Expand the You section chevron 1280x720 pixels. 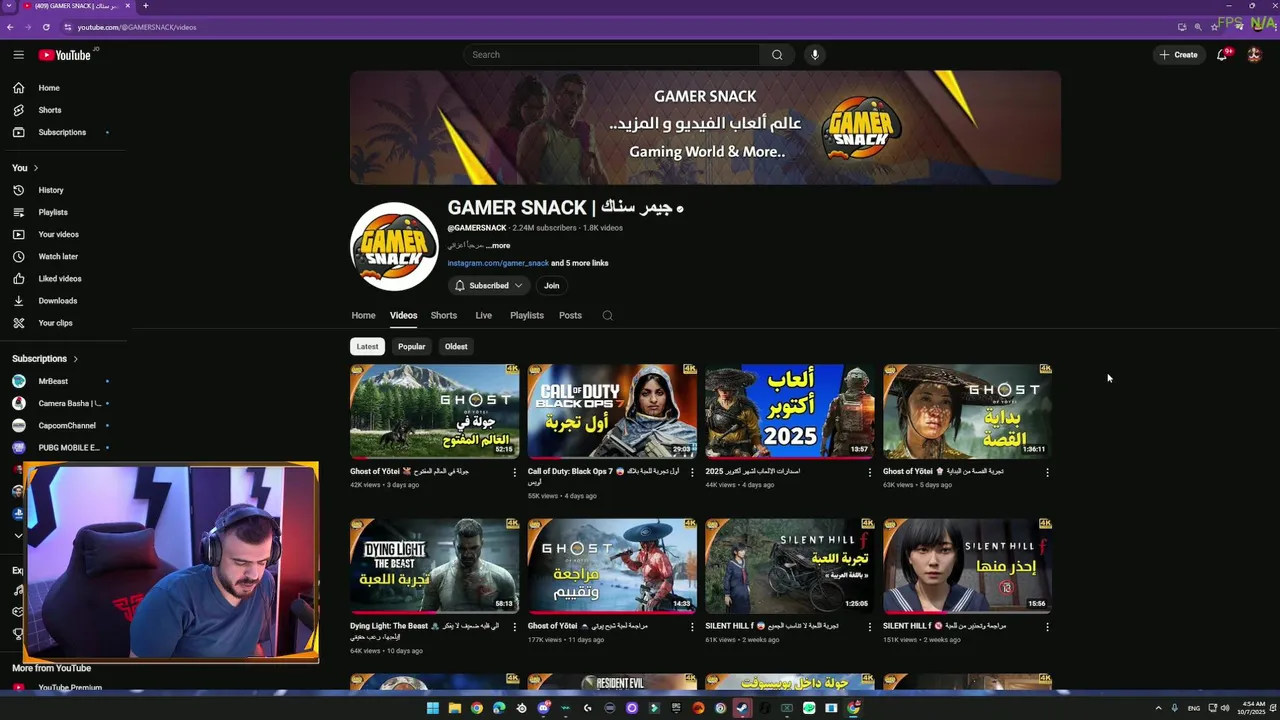[36, 168]
